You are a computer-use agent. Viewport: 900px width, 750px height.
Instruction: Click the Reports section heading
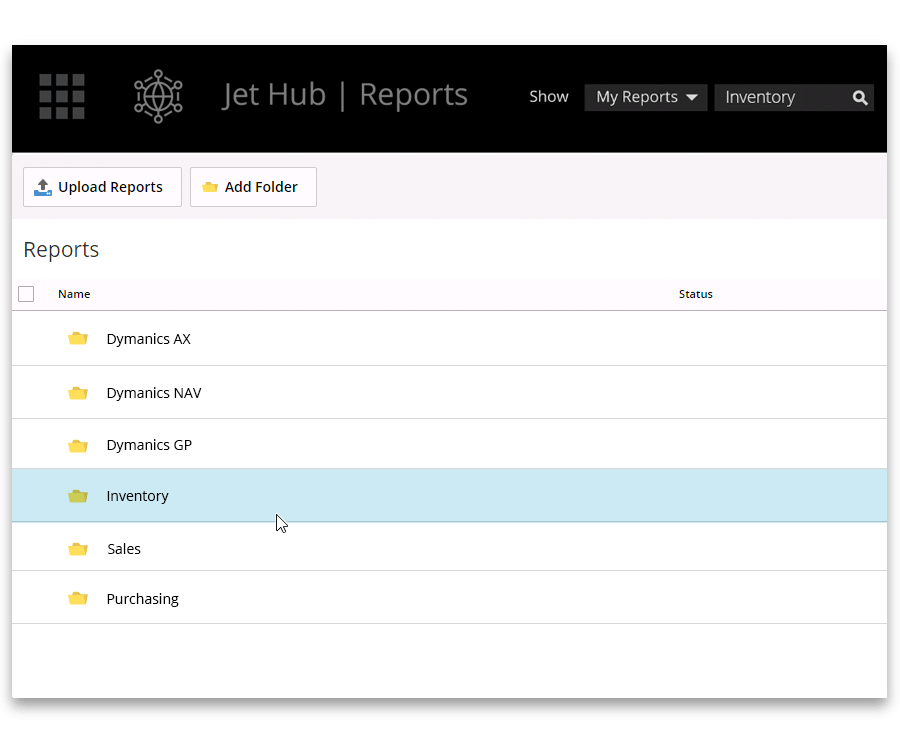tap(61, 250)
